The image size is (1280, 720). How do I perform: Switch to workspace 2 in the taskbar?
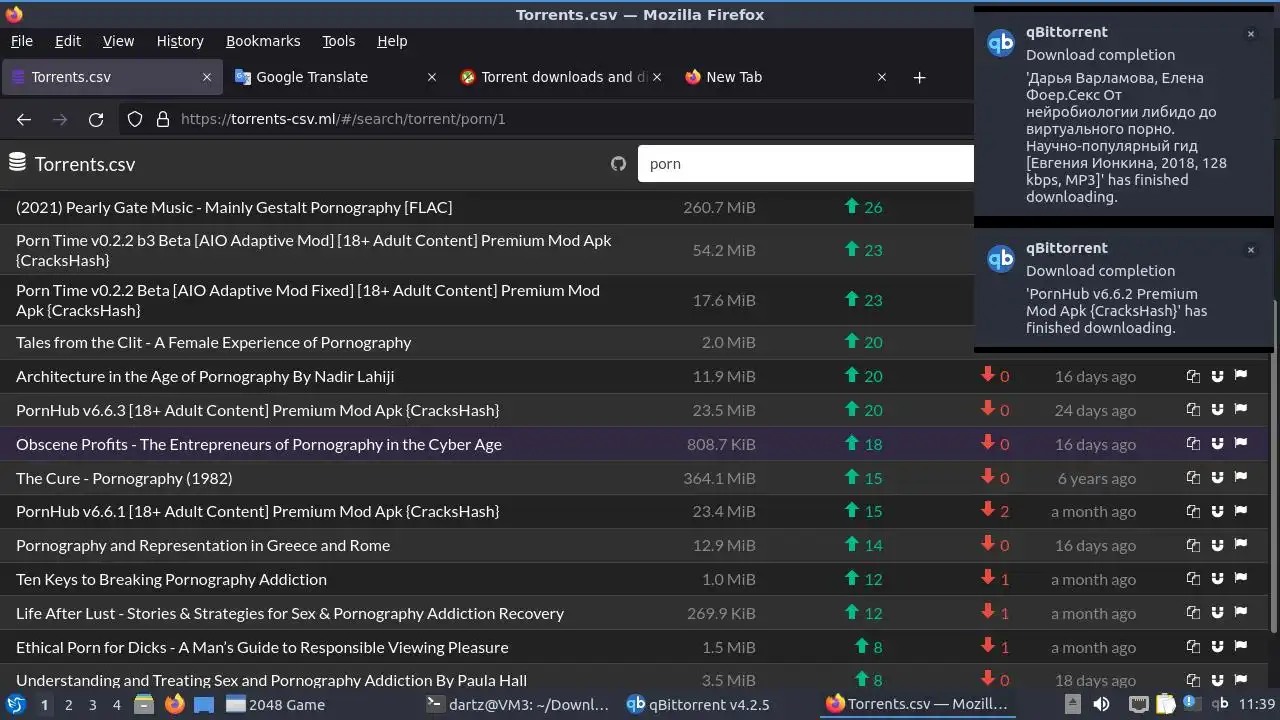point(68,704)
